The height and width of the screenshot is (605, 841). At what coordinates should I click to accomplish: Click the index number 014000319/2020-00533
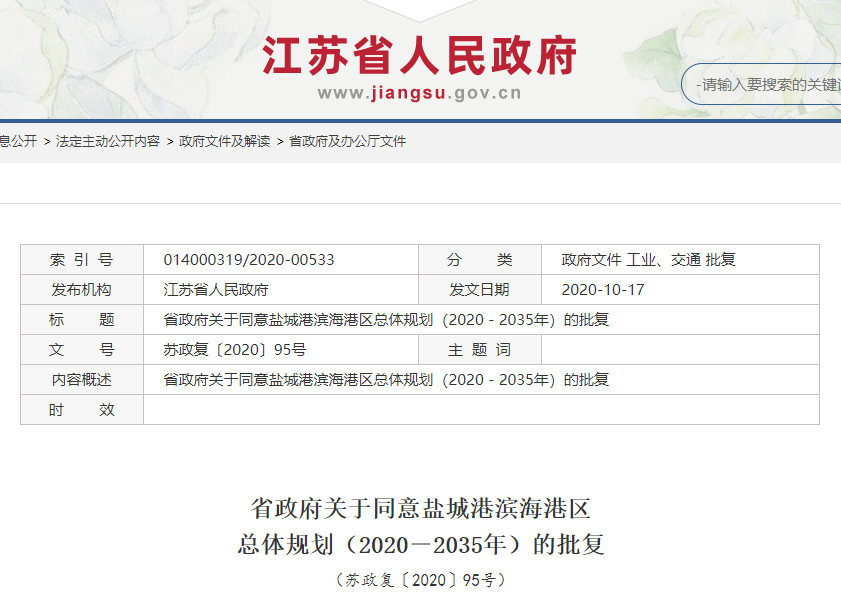249,260
